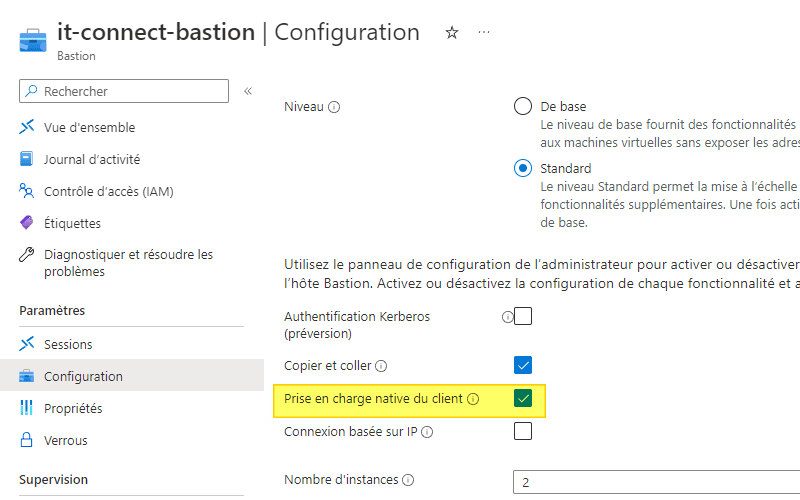Uncheck the Copier et coller checkbox

(523, 365)
